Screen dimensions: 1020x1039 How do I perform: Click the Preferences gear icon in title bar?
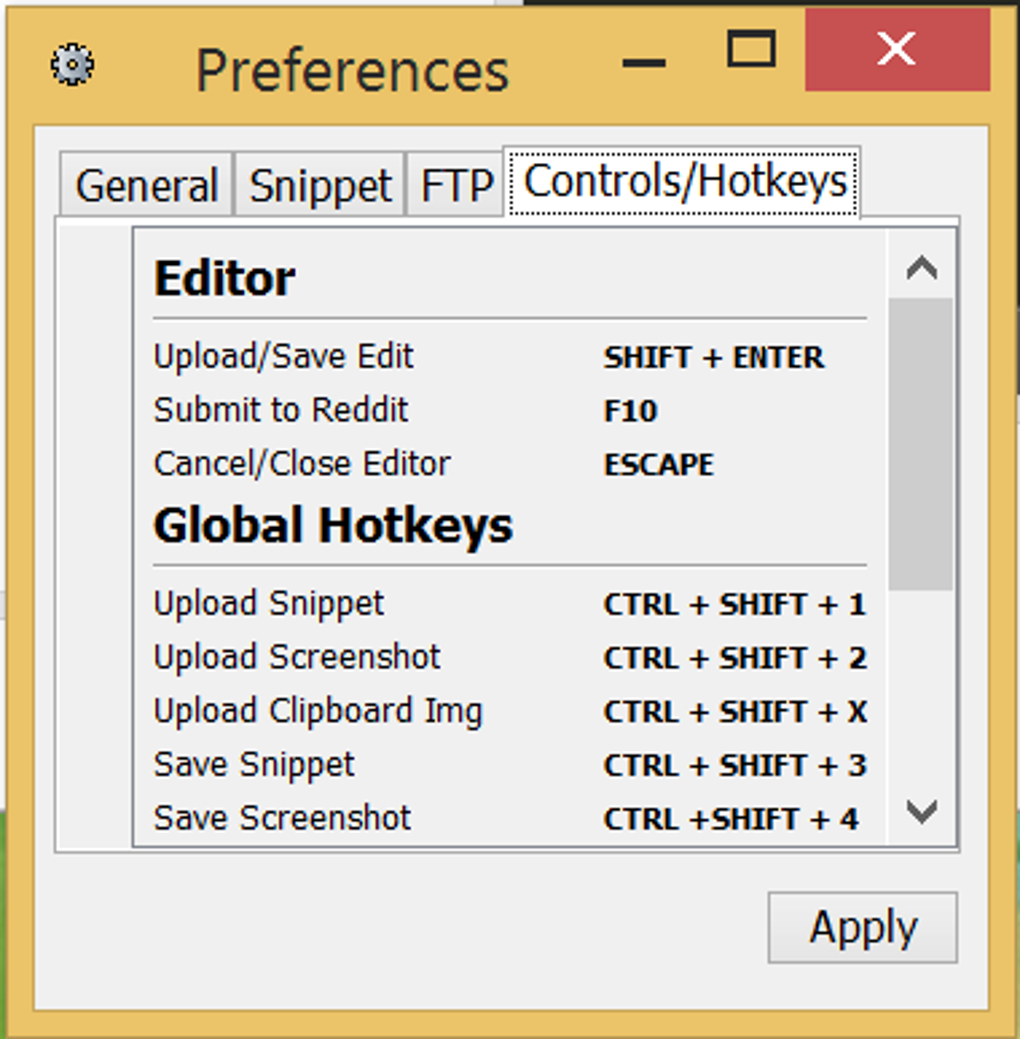click(x=72, y=66)
